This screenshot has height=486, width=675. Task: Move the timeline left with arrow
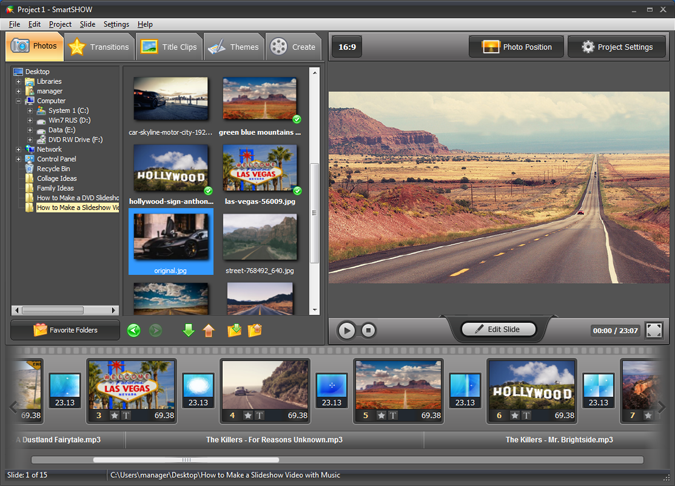pos(13,406)
